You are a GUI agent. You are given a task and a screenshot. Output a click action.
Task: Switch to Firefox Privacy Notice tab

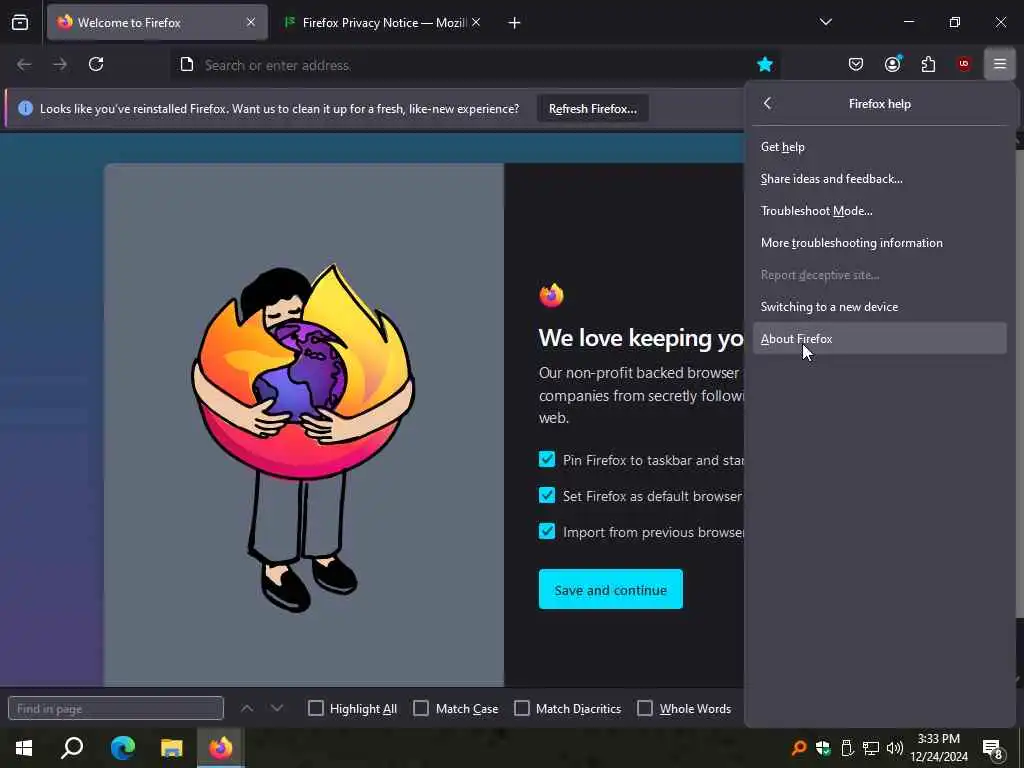pyautogui.click(x=383, y=23)
